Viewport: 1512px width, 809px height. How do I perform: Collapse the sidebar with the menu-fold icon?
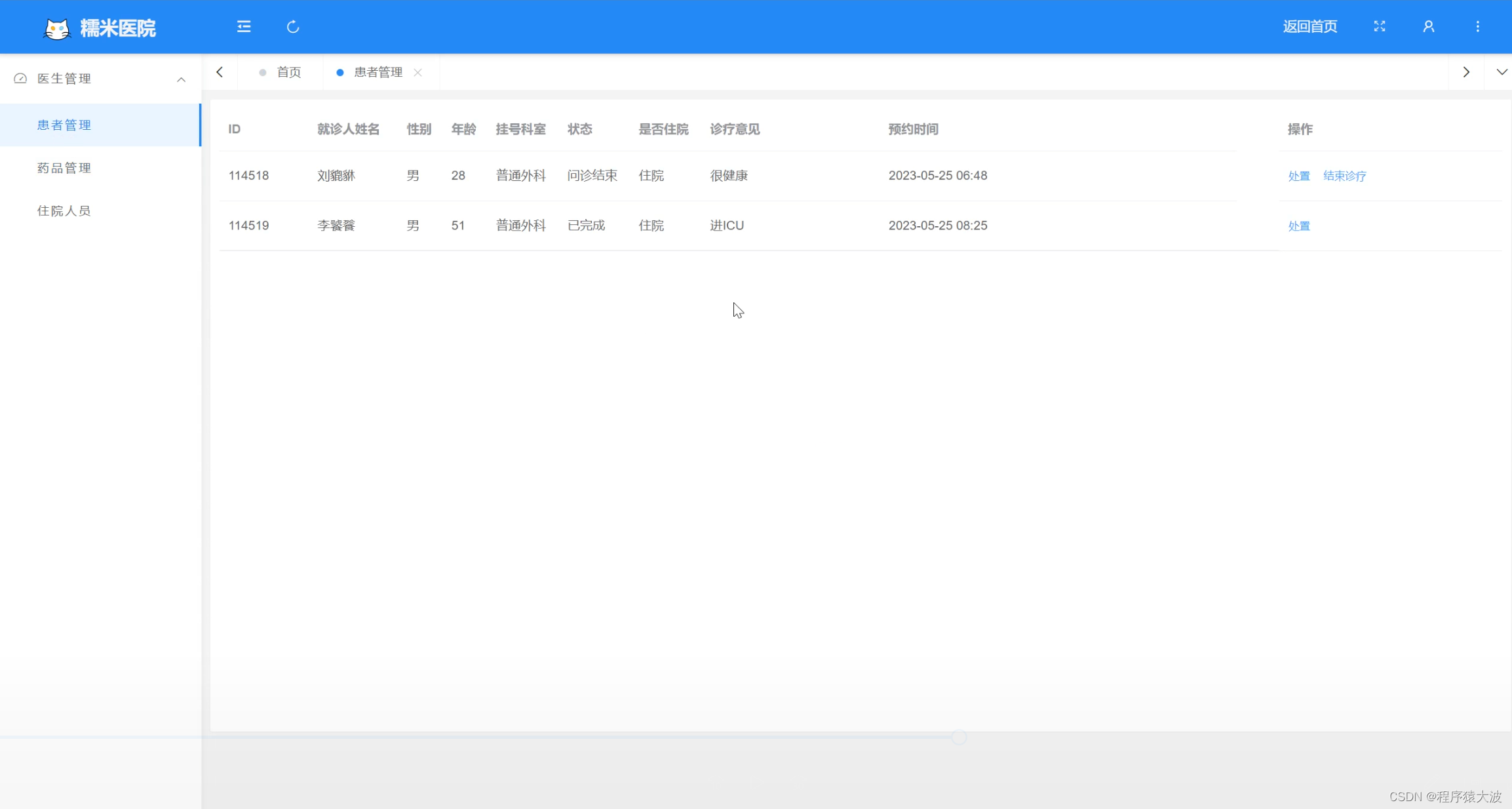pos(244,27)
